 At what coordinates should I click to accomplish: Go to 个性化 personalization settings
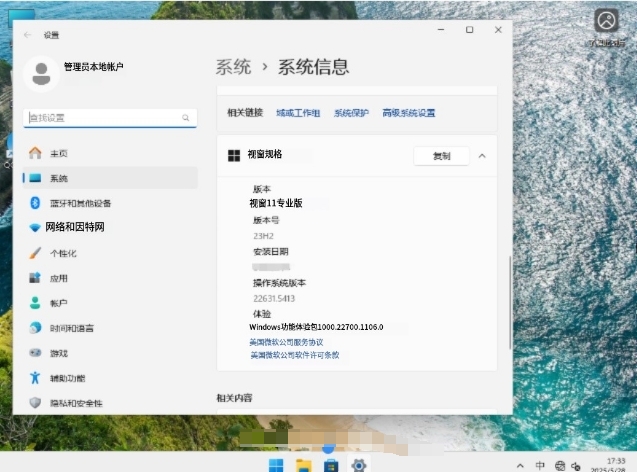pos(63,253)
